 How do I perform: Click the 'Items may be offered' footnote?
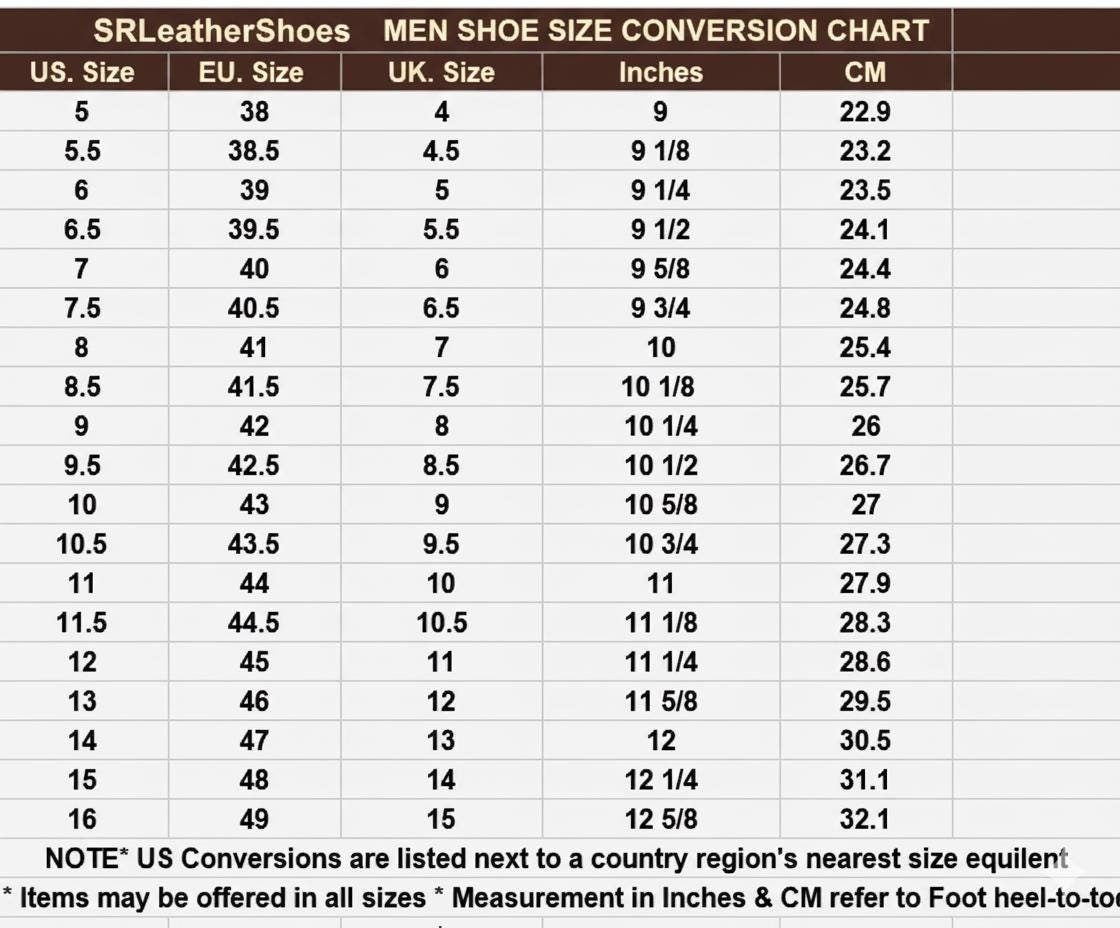560,897
